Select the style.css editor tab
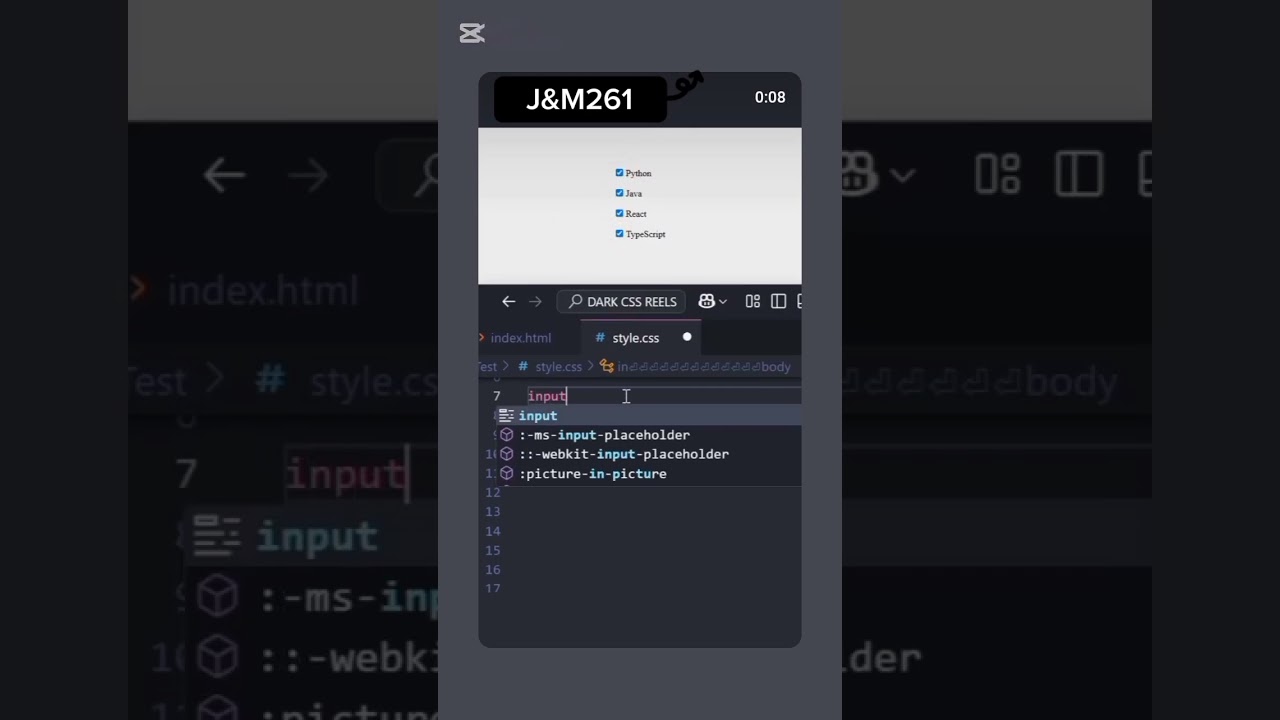Image resolution: width=1280 pixels, height=720 pixels. pos(641,338)
